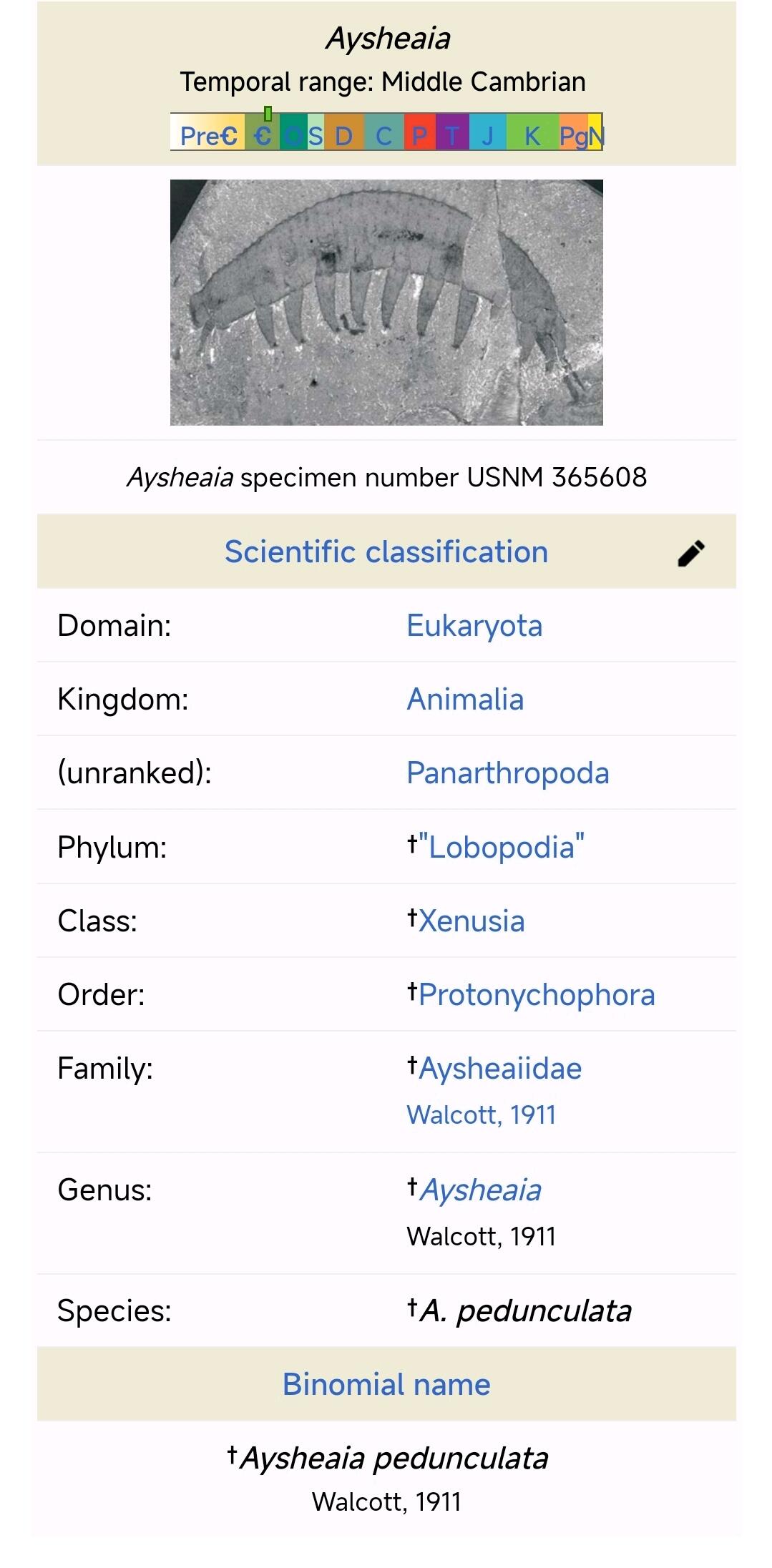Image resolution: width=772 pixels, height=1568 pixels.
Task: Click the Triassic 'T' timeline segment
Action: pyautogui.click(x=451, y=135)
